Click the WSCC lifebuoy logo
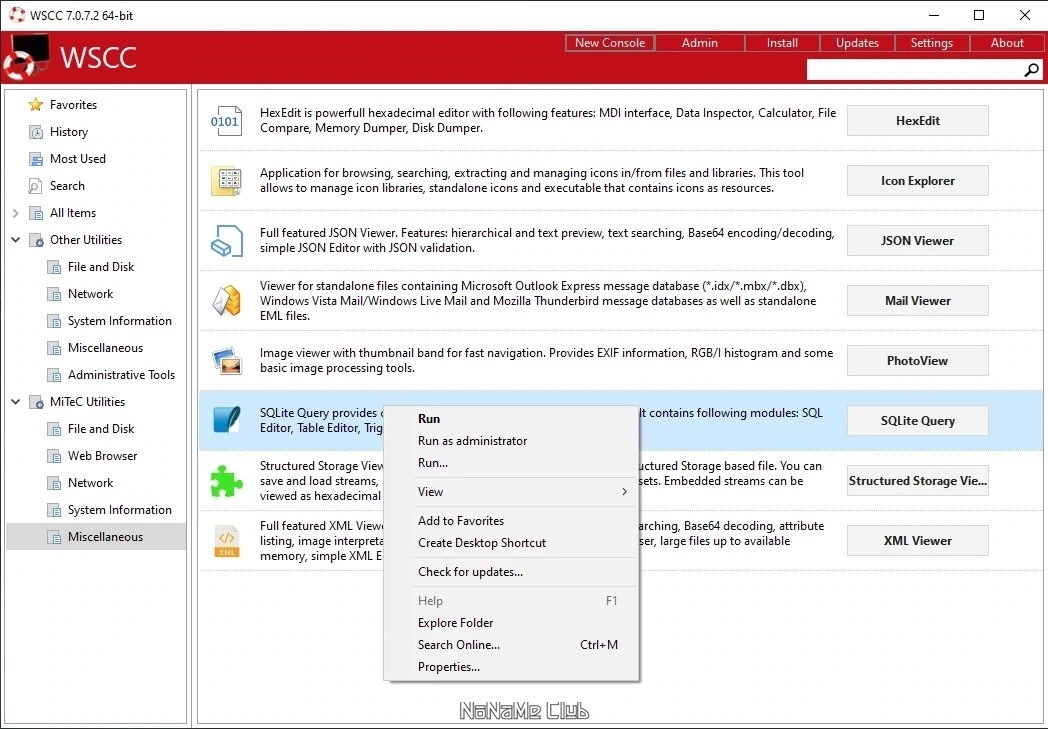 pyautogui.click(x=27, y=58)
